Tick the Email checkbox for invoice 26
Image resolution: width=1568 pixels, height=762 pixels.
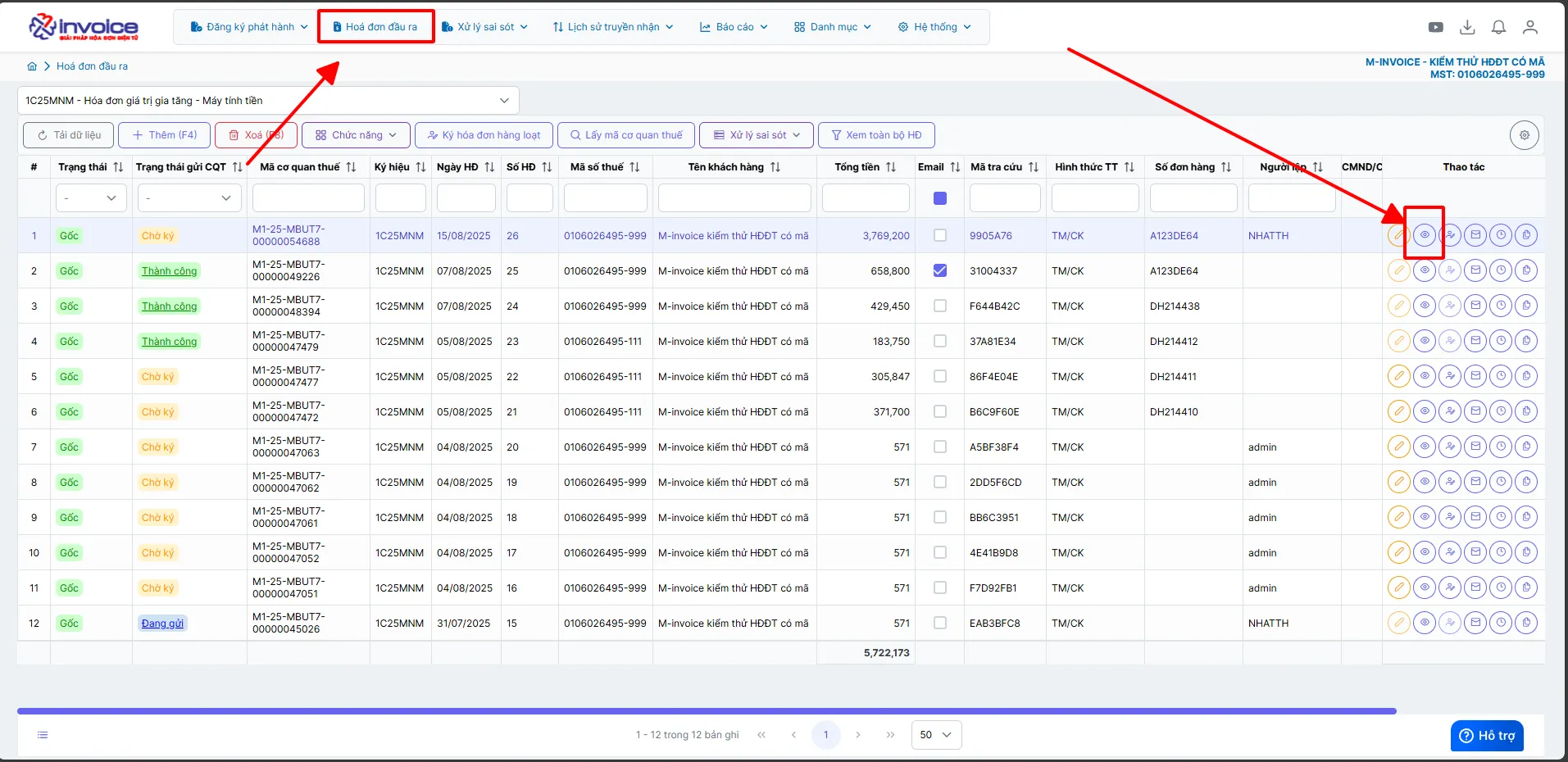(940, 235)
